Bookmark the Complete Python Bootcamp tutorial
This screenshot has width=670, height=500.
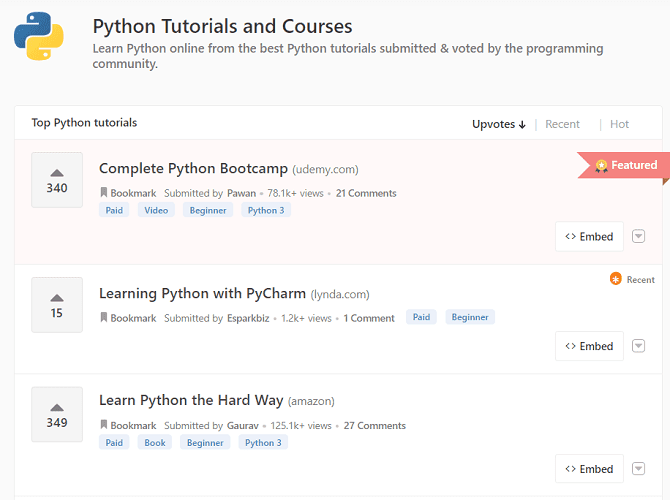(x=128, y=193)
